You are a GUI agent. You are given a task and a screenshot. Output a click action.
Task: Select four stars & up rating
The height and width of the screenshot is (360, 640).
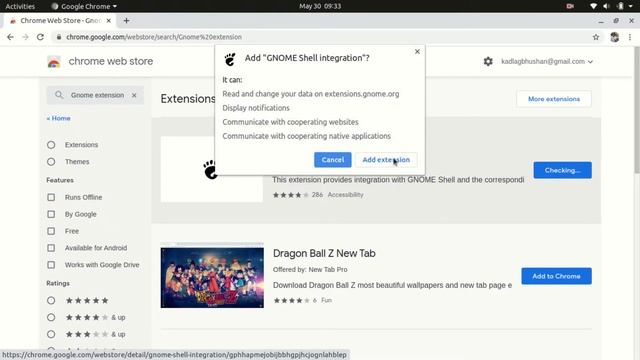pyautogui.click(x=51, y=317)
